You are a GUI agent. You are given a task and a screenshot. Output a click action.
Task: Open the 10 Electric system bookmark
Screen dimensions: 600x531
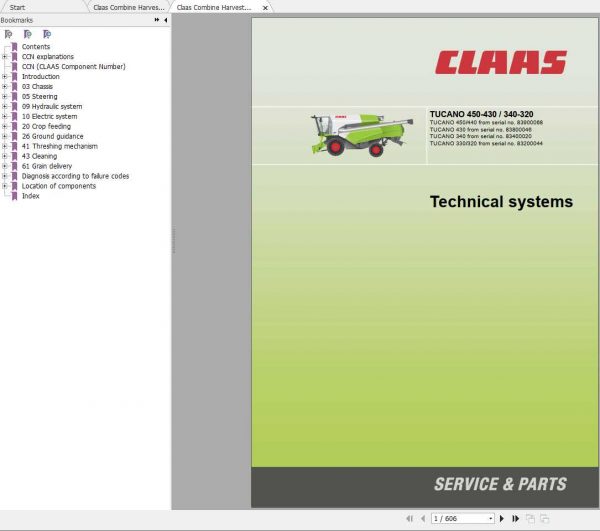[49, 116]
